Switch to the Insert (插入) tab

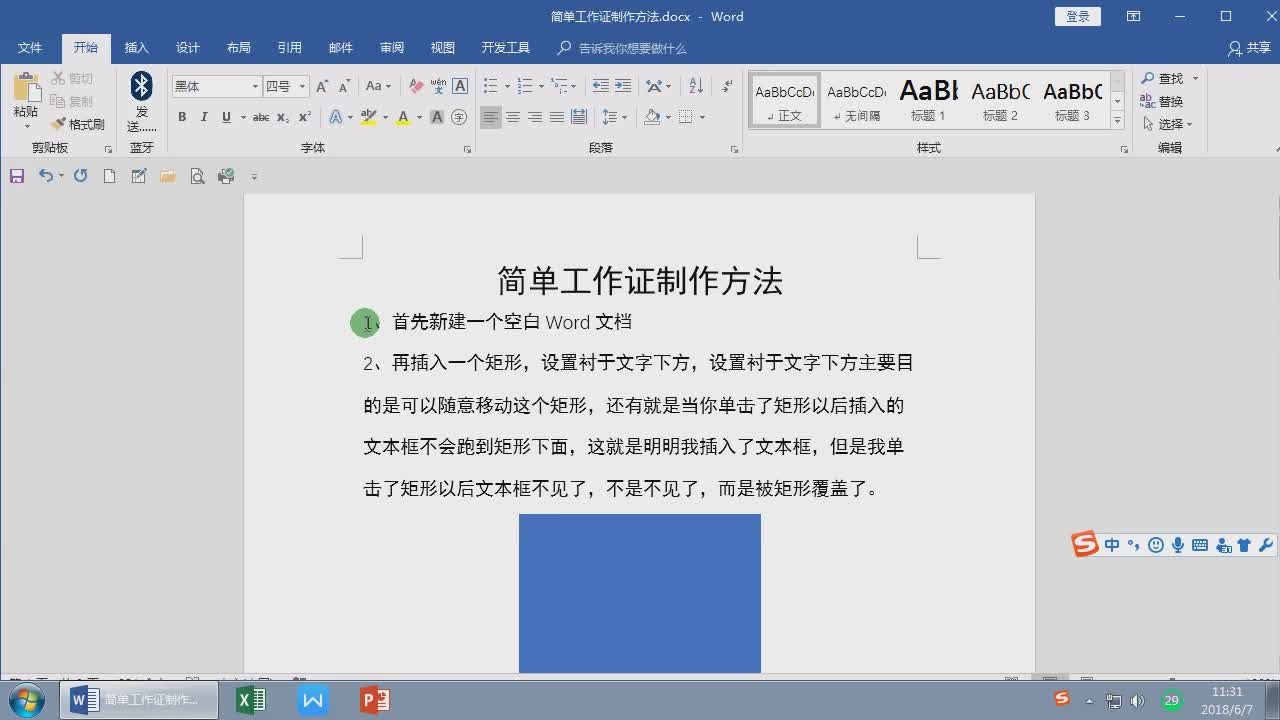[x=136, y=47]
